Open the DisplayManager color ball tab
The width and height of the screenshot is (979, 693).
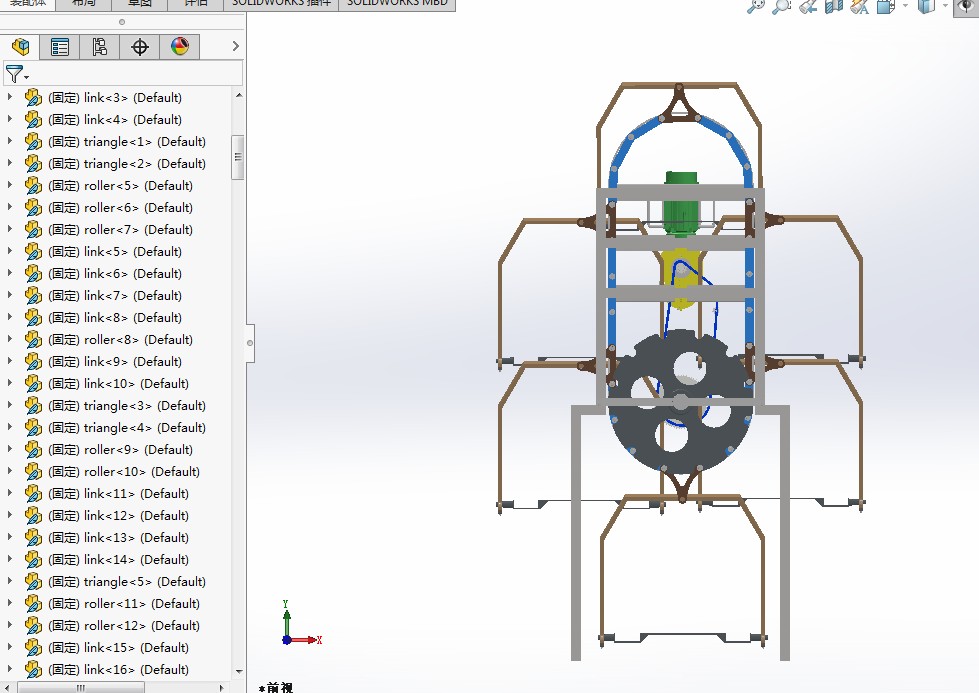pos(180,47)
